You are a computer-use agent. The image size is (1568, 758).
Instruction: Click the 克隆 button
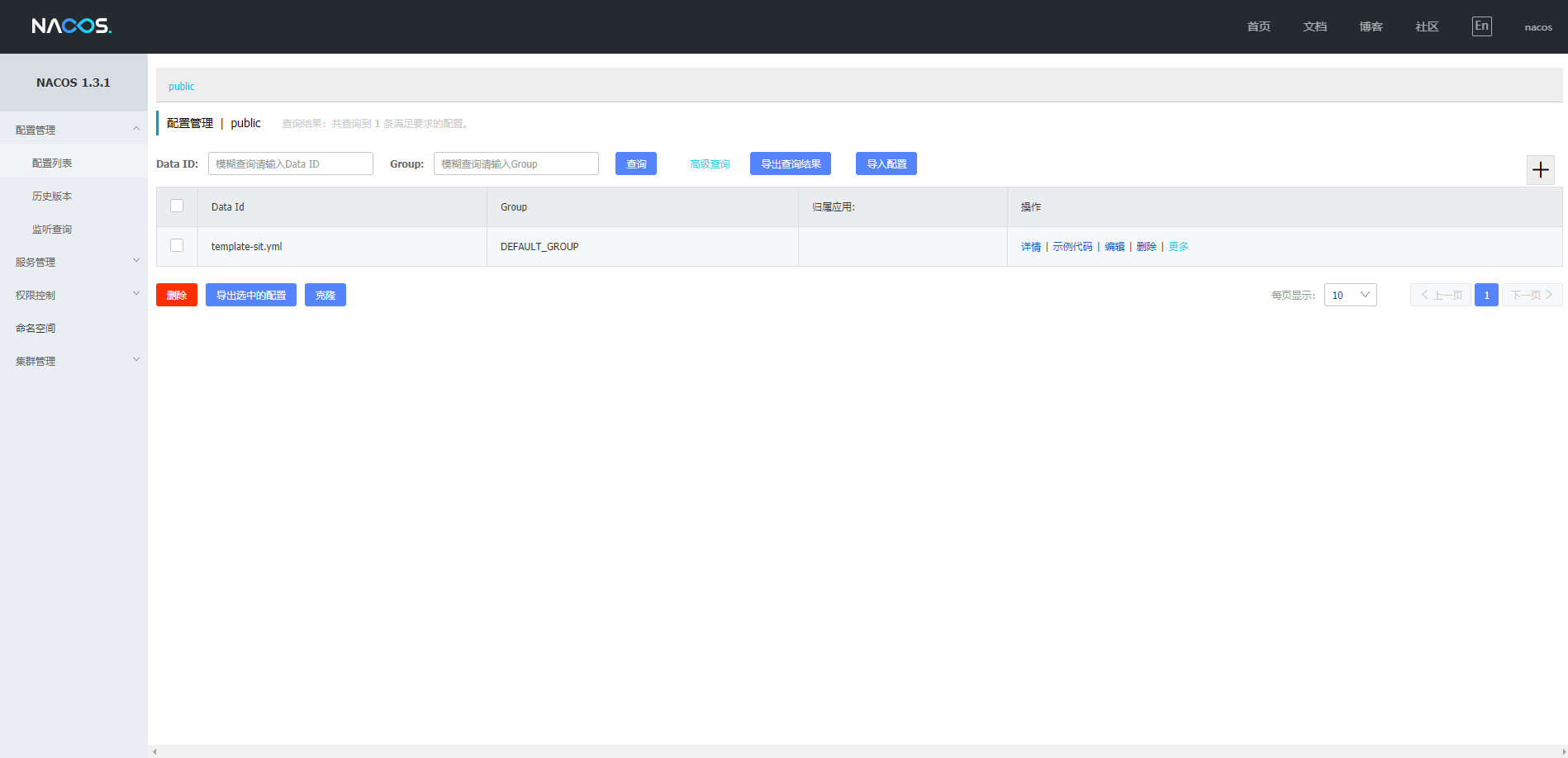point(325,295)
